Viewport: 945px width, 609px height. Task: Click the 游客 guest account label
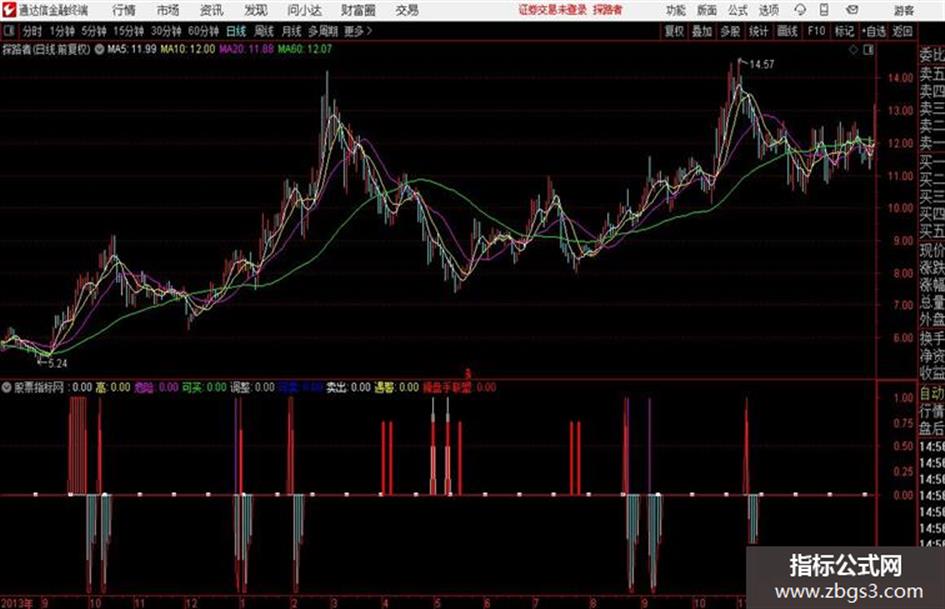pos(903,10)
